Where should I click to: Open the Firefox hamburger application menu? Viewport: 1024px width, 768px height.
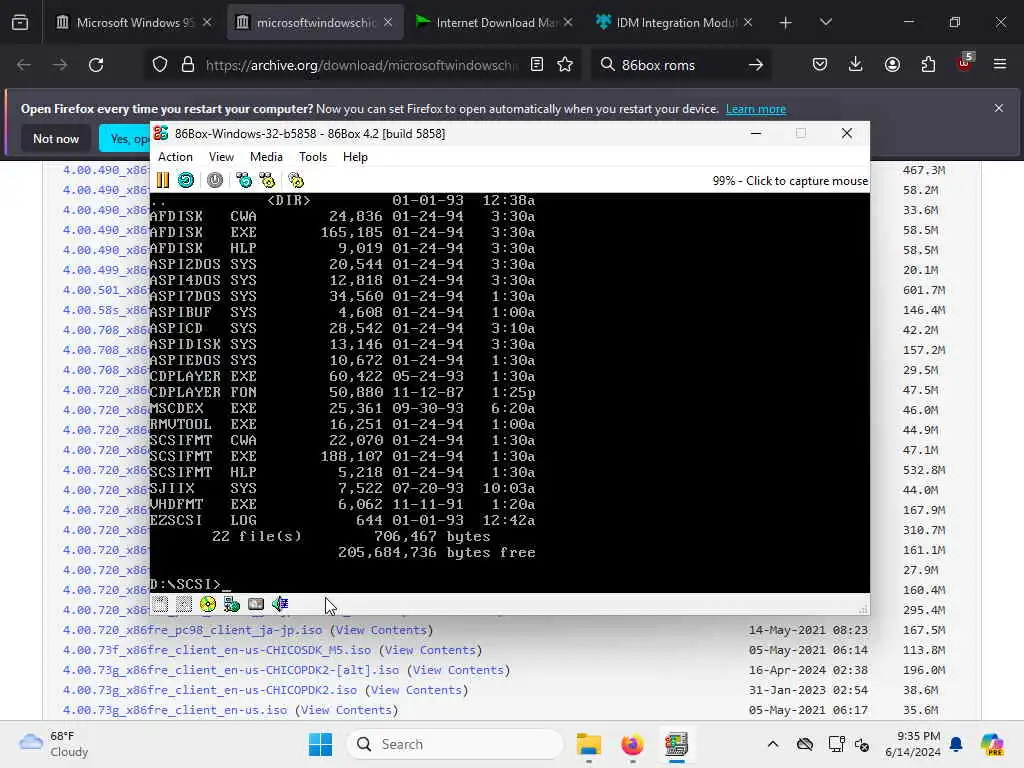(1000, 65)
